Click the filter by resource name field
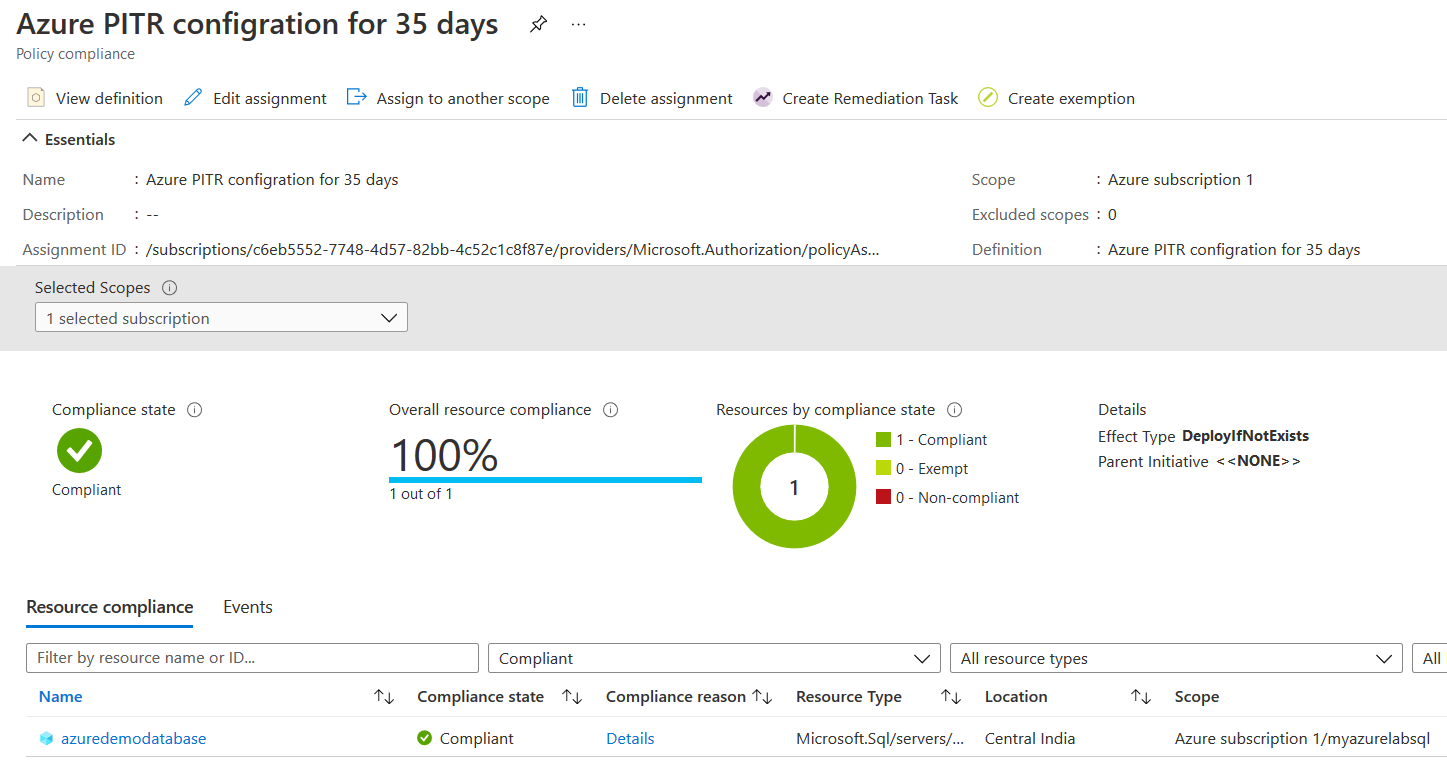 [x=252, y=658]
